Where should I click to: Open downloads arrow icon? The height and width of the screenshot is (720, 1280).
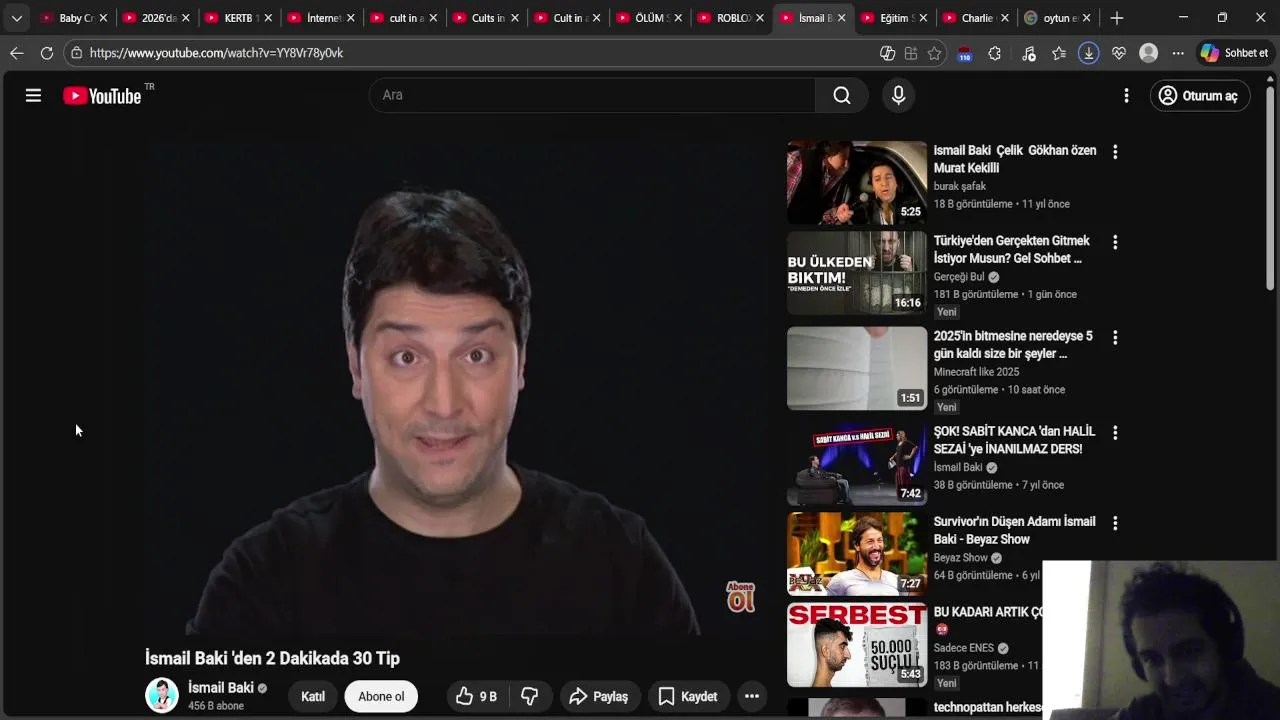click(x=1089, y=53)
